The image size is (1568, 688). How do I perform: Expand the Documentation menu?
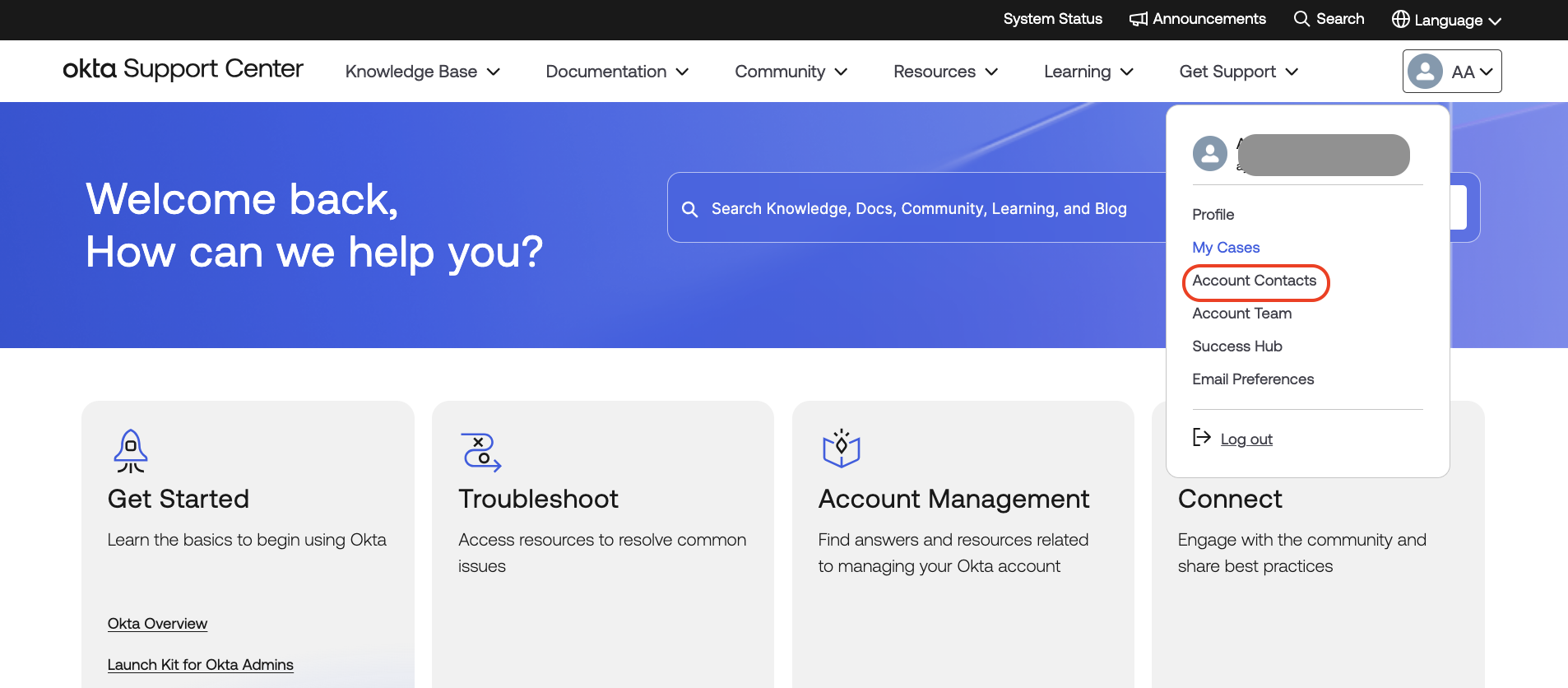(x=617, y=72)
